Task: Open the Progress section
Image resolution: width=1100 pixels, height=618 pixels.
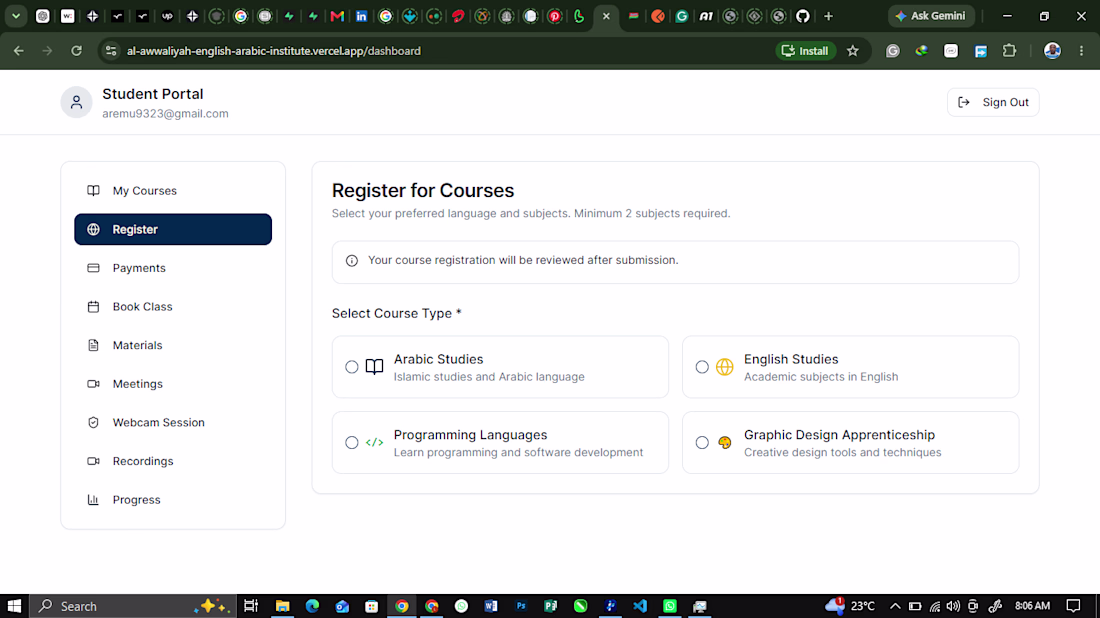Action: point(173,499)
